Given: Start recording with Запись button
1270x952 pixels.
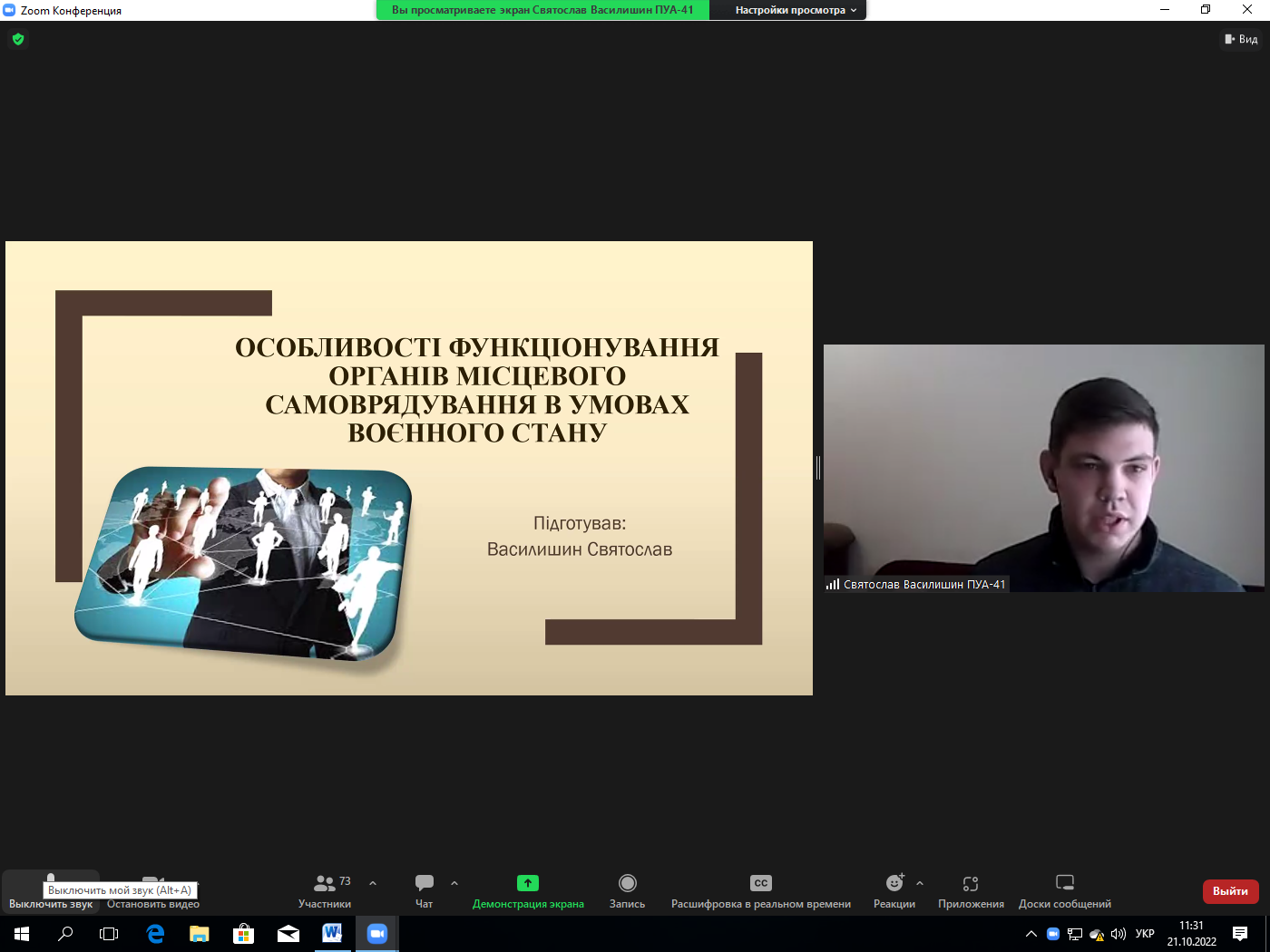Looking at the screenshot, I should tap(627, 891).
